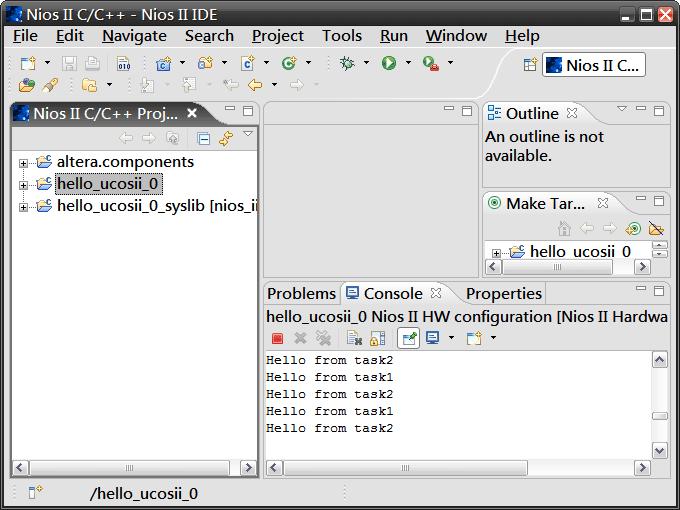
Task: Open the Display Selected Console dropdown arrow
Action: tap(451, 338)
